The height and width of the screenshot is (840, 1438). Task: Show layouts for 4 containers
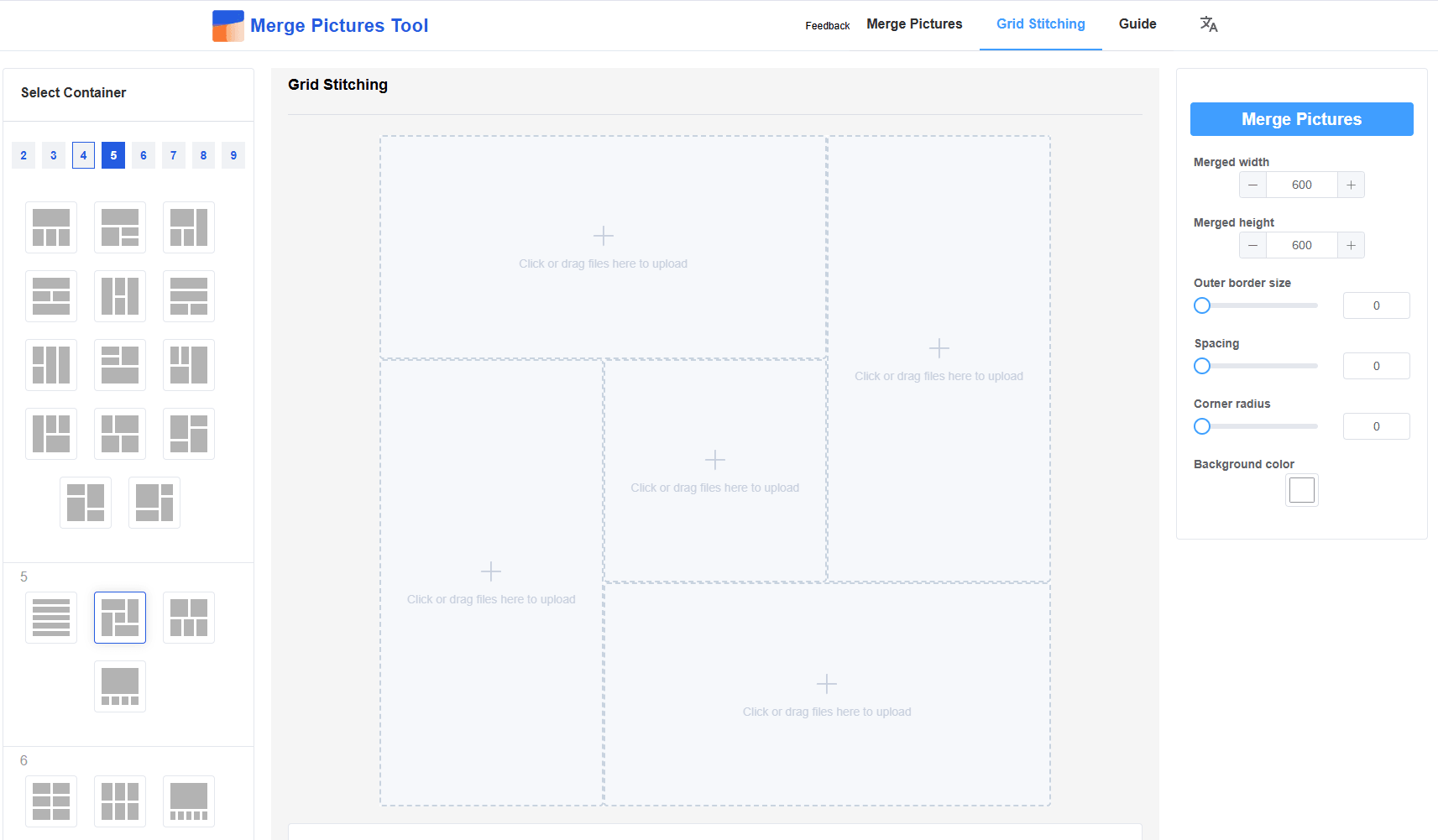click(83, 155)
